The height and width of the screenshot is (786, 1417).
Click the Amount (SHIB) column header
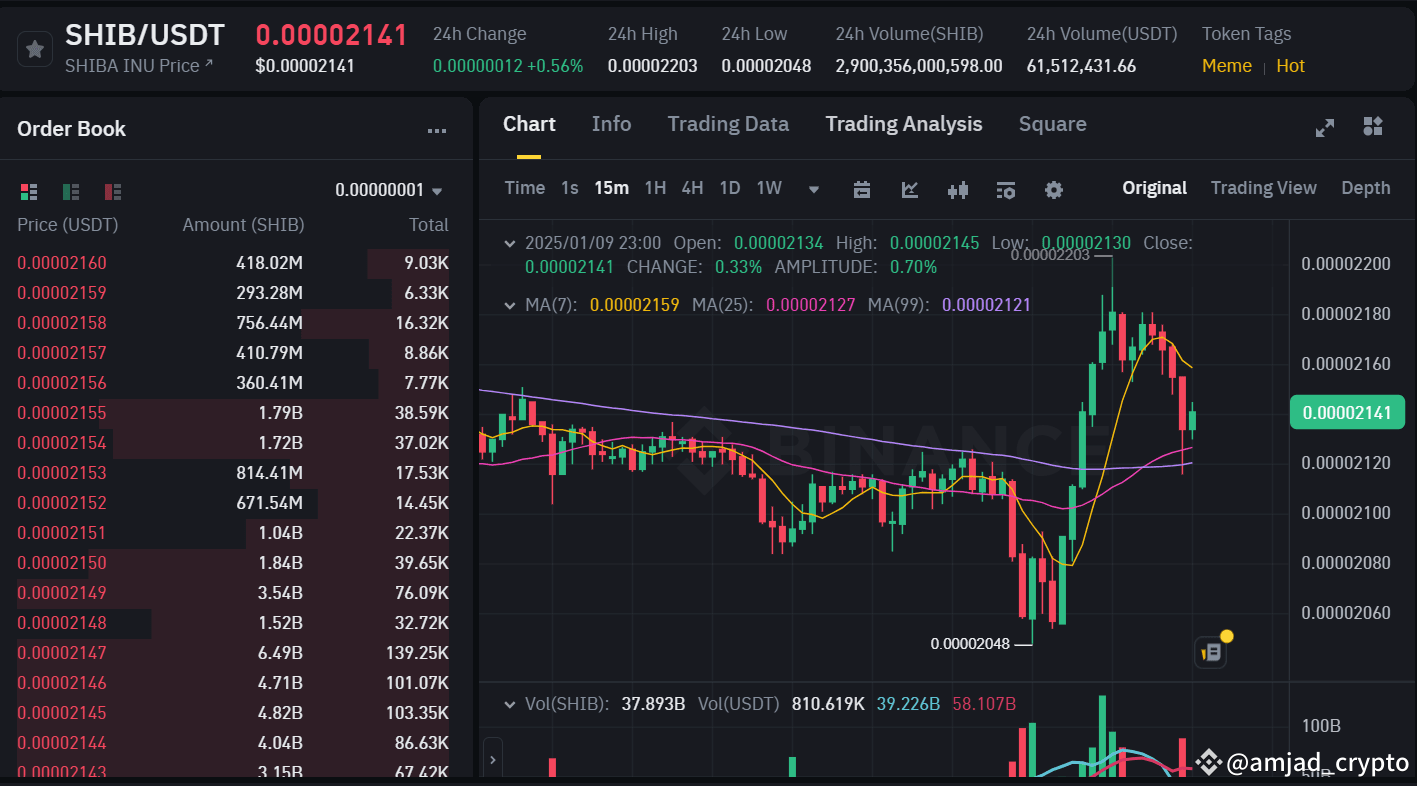tap(243, 225)
